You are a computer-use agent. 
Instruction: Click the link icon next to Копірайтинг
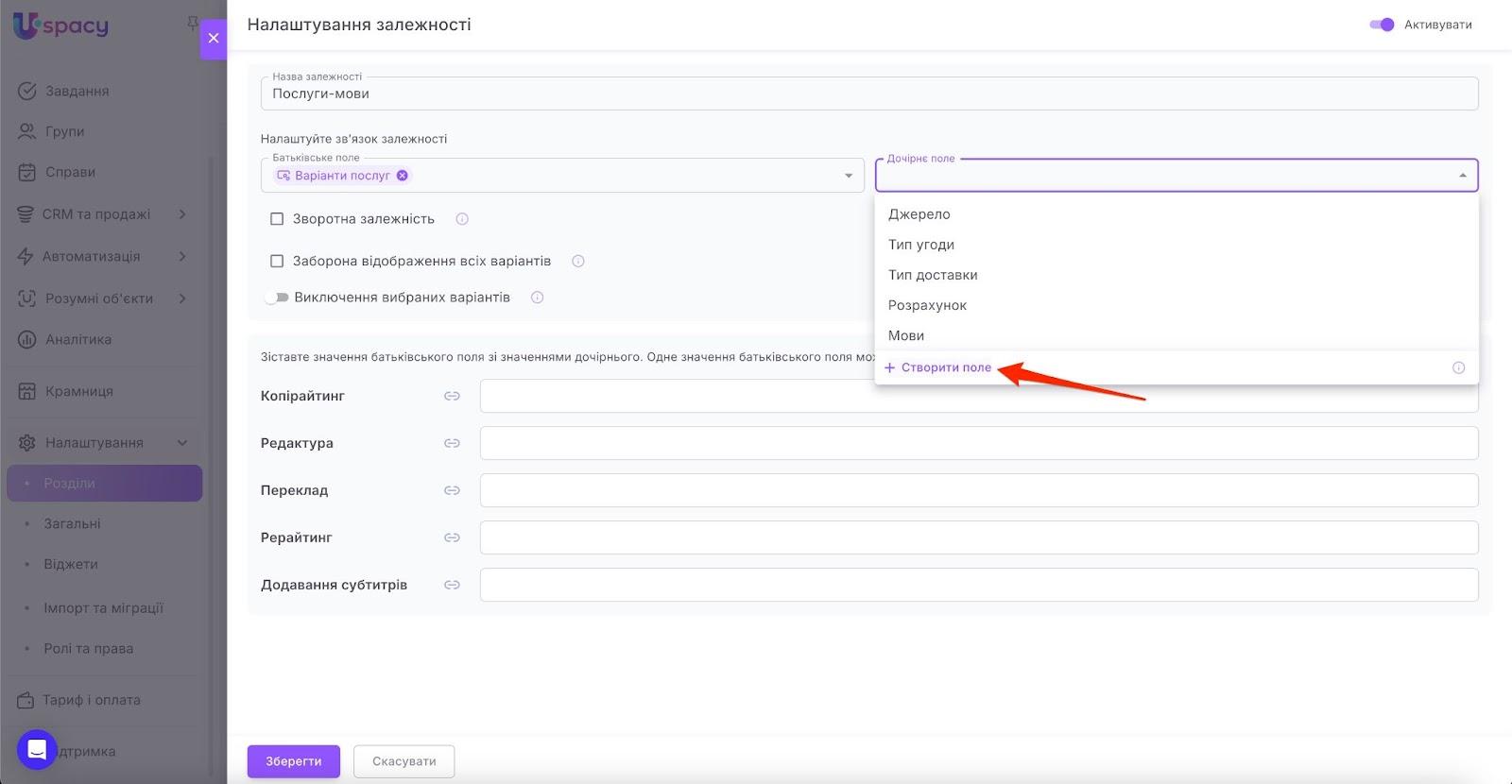tap(452, 396)
